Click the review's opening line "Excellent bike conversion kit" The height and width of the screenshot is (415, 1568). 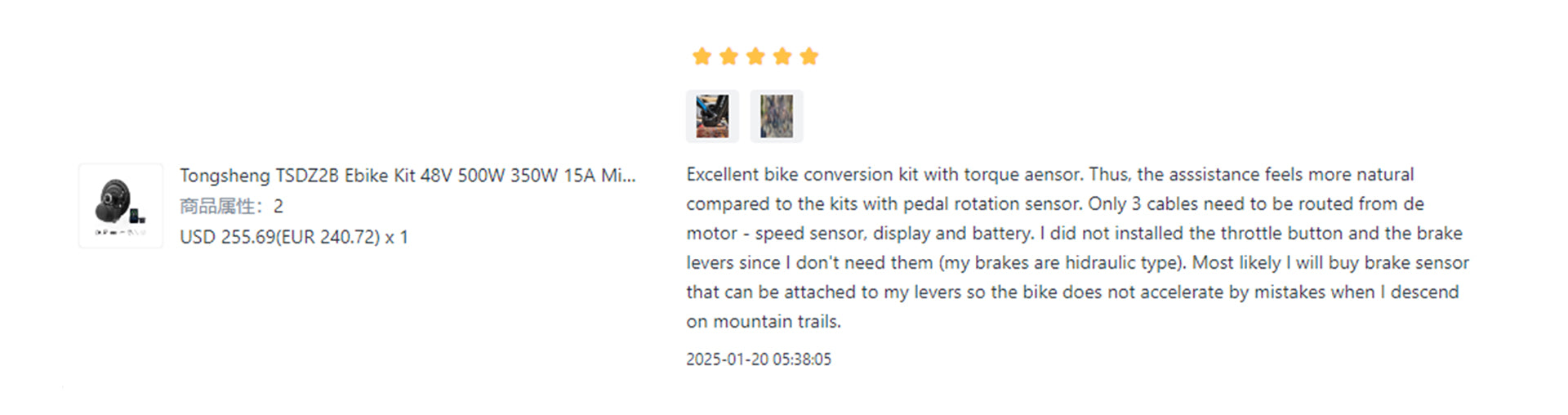coord(800,175)
